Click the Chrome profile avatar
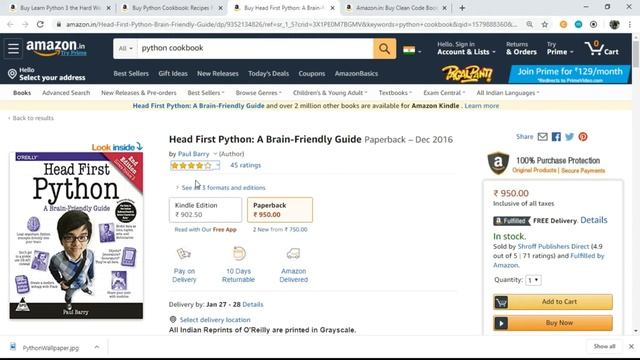 [x=614, y=24]
